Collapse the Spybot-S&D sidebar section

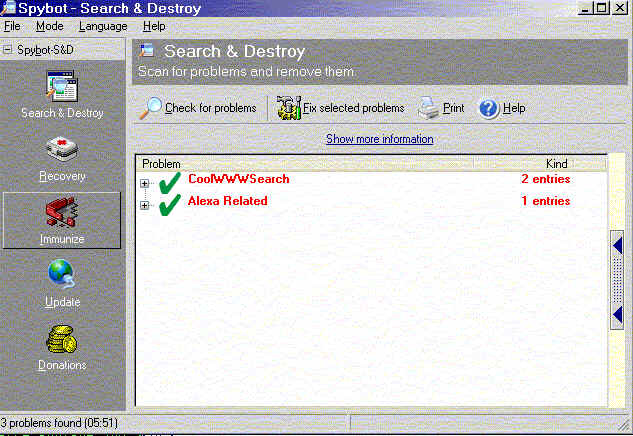coord(8,50)
